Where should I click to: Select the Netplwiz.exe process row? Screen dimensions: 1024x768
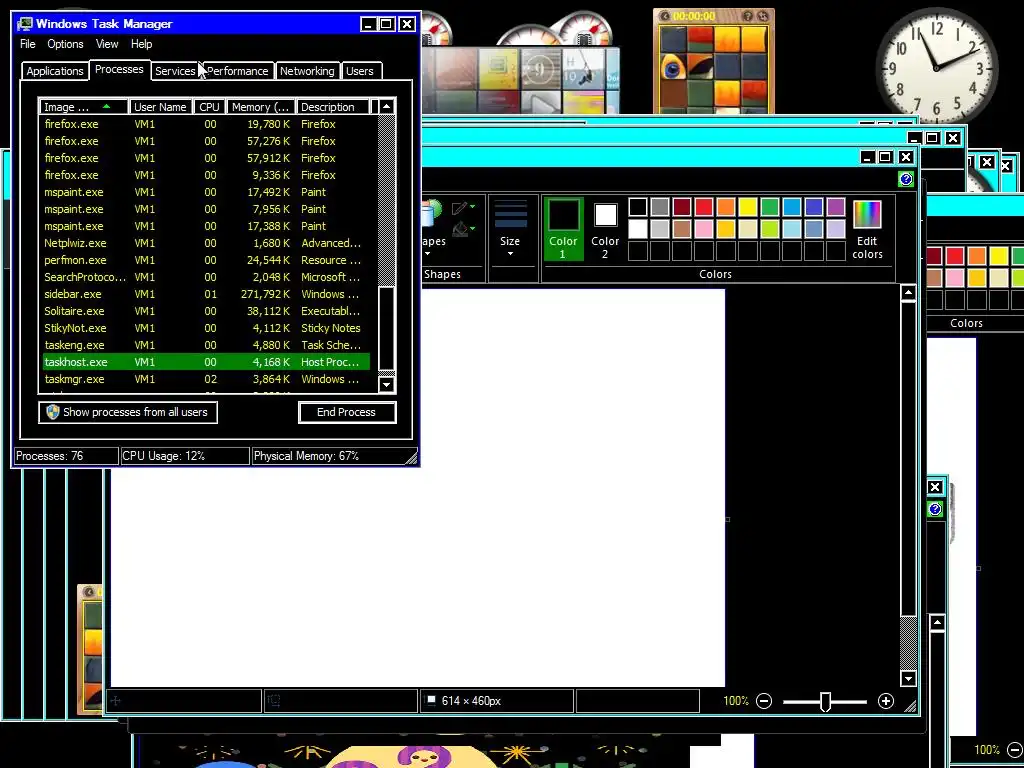(x=206, y=243)
